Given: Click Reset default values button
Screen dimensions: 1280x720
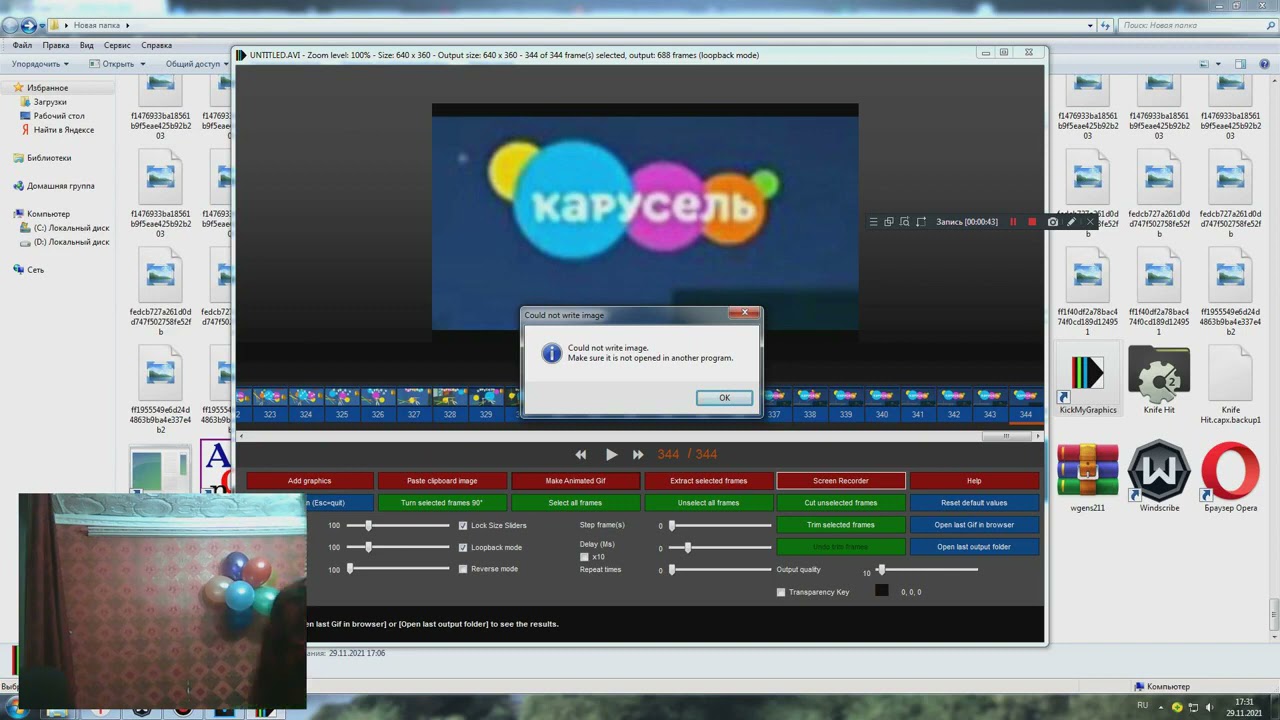Looking at the screenshot, I should (974, 503).
